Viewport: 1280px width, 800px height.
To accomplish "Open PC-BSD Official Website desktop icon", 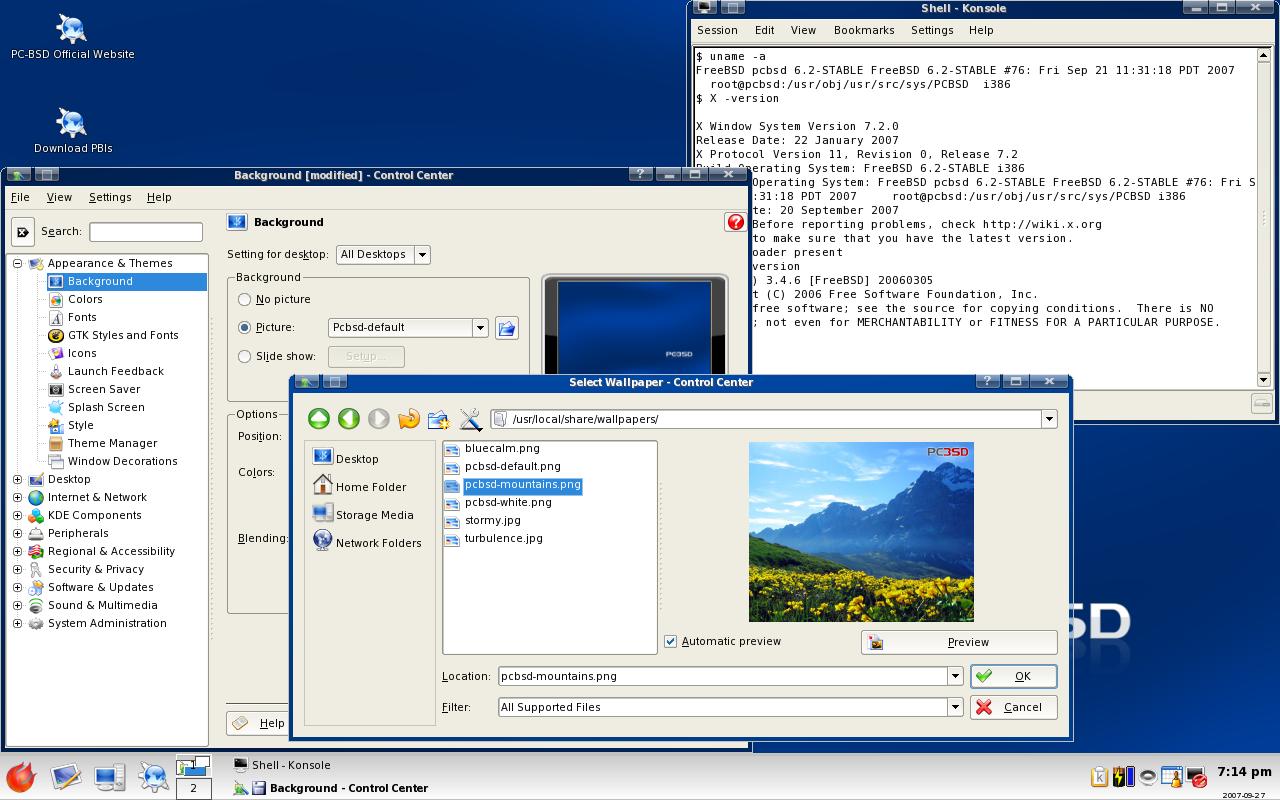I will pyautogui.click(x=72, y=37).
